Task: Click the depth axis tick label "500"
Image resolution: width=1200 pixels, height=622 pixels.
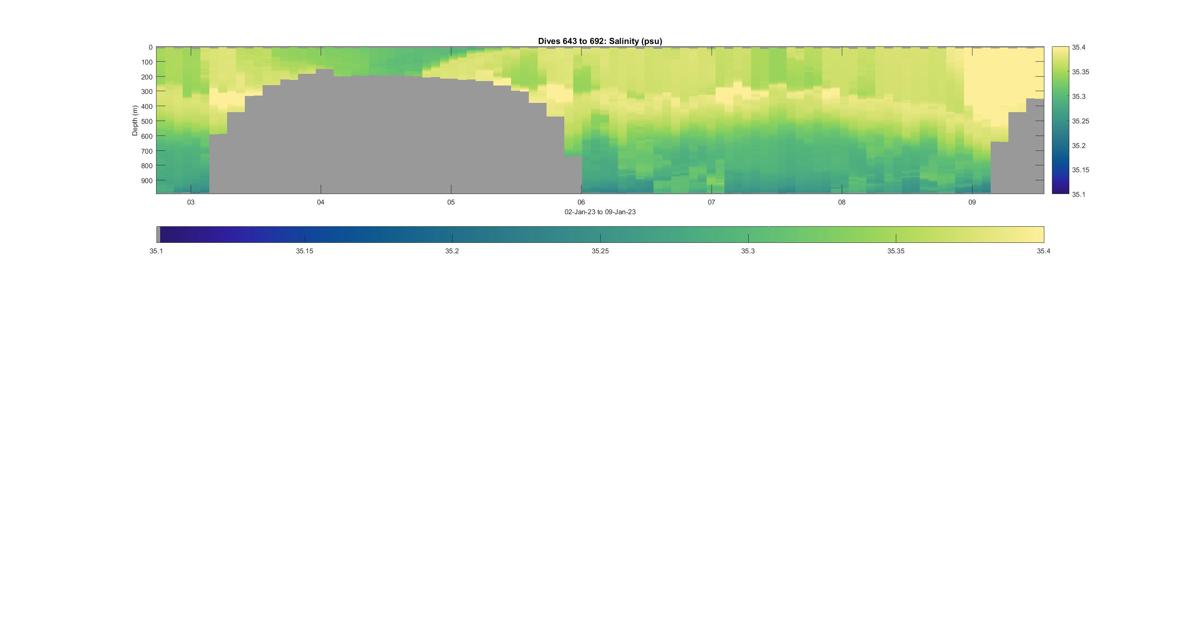Action: pos(146,122)
